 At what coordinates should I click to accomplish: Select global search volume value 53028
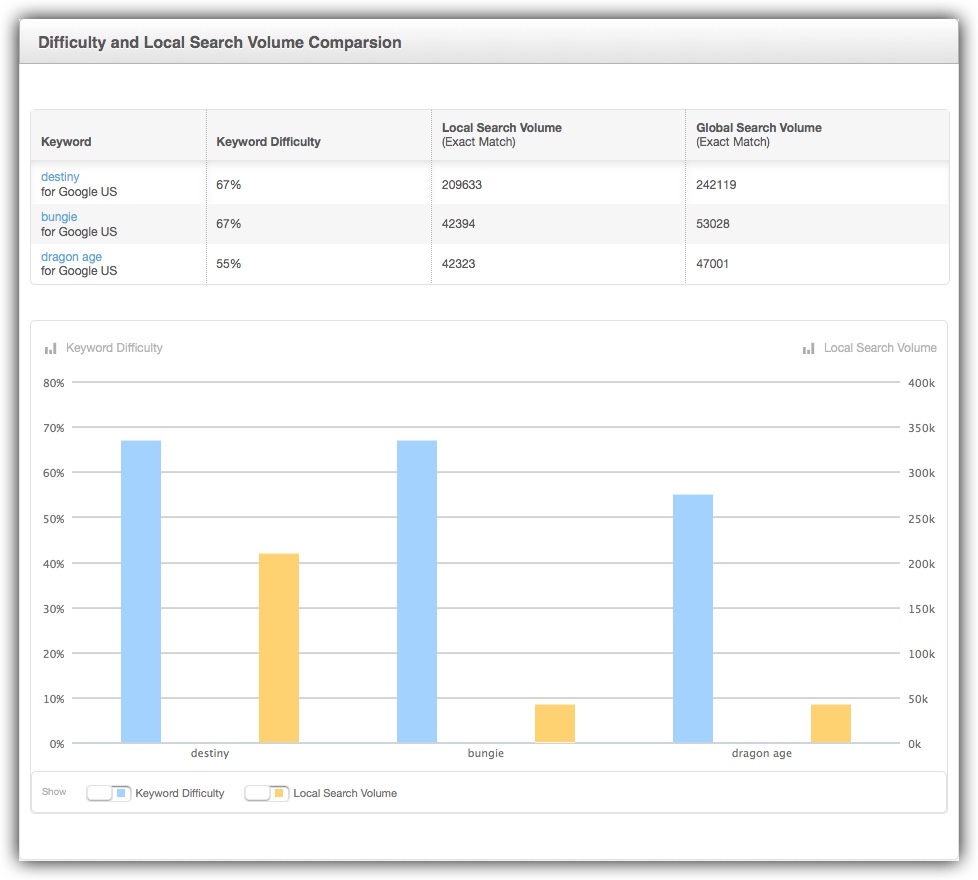pos(713,224)
